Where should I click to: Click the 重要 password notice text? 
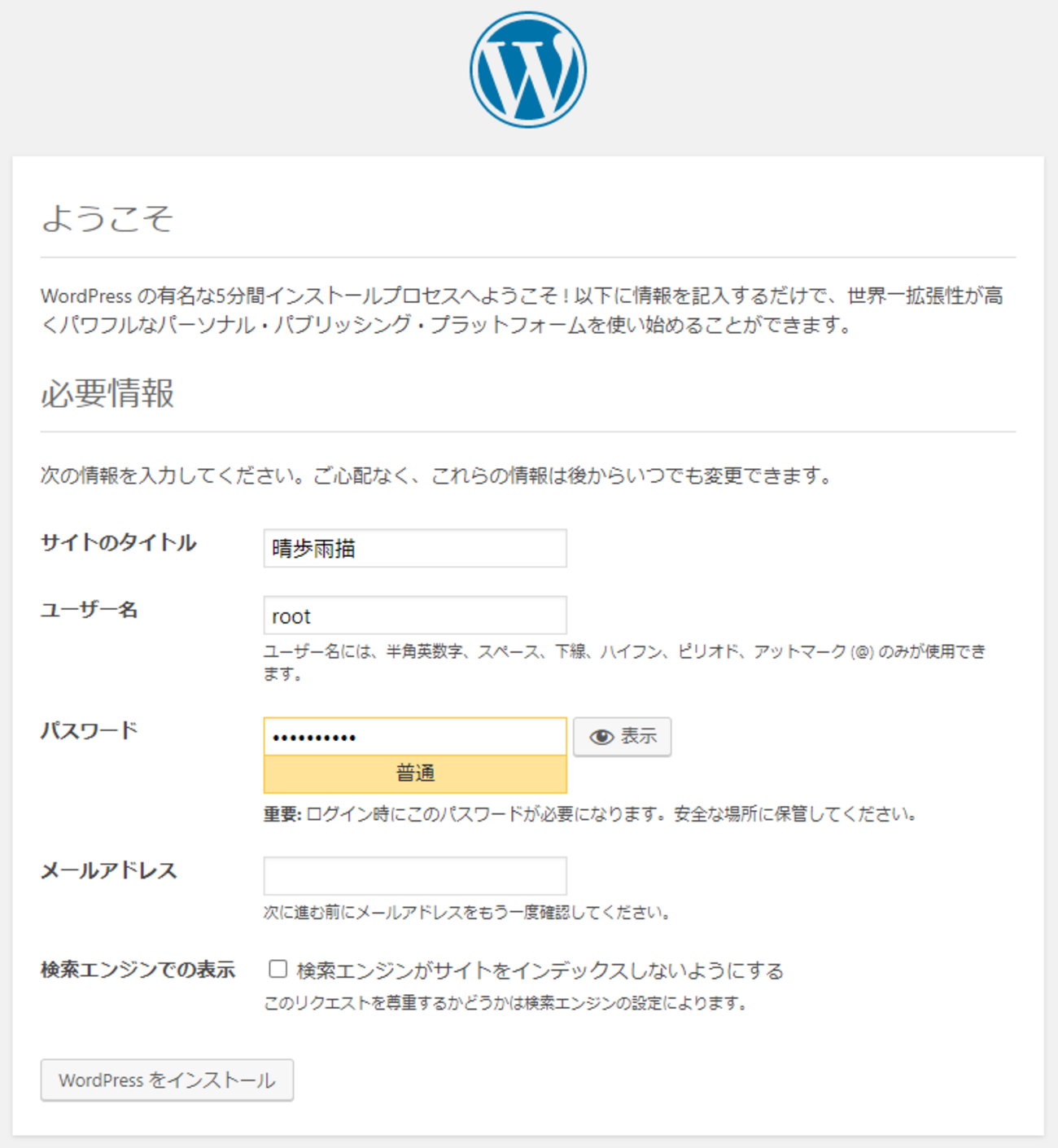point(591,814)
